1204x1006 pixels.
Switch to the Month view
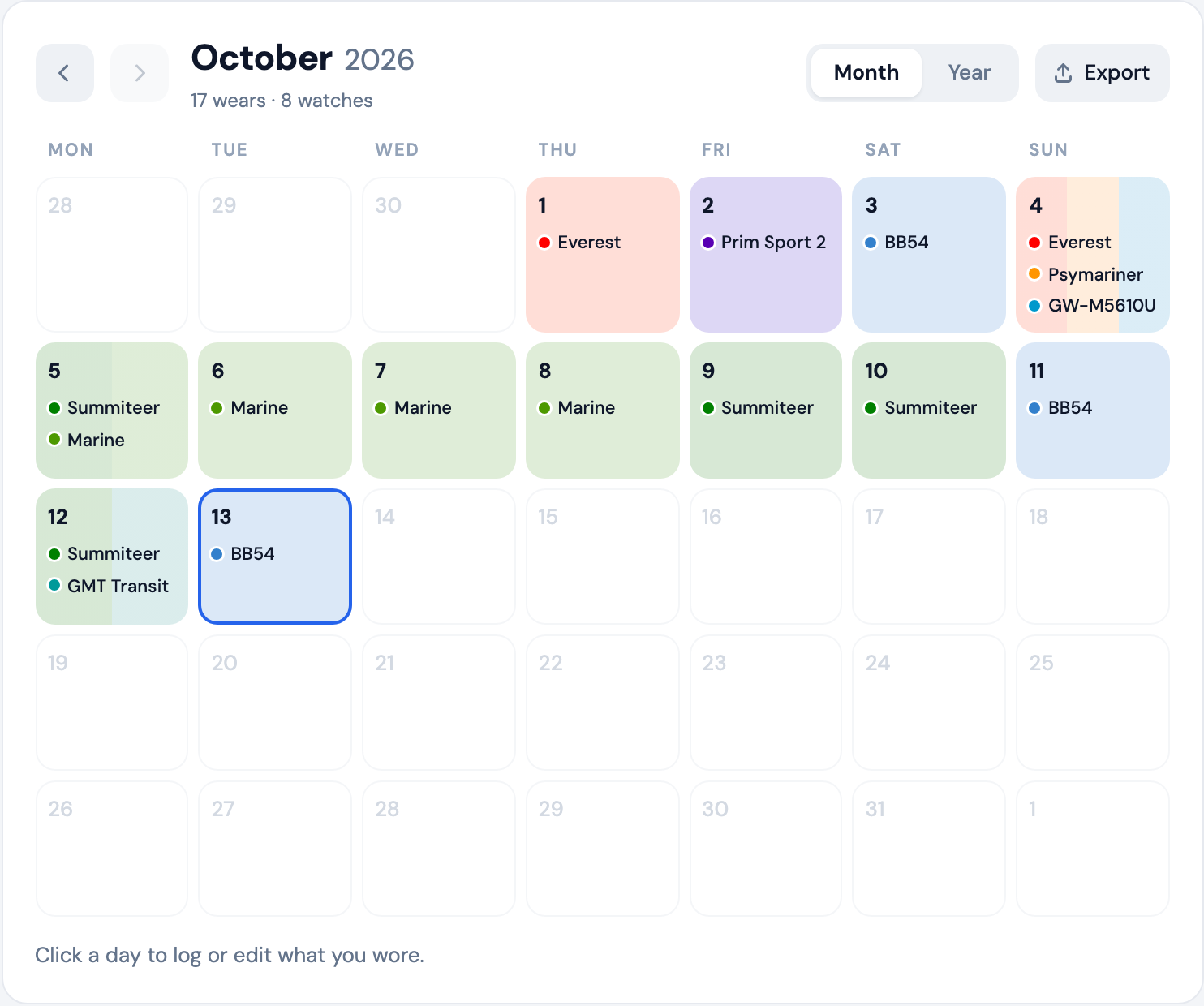866,73
